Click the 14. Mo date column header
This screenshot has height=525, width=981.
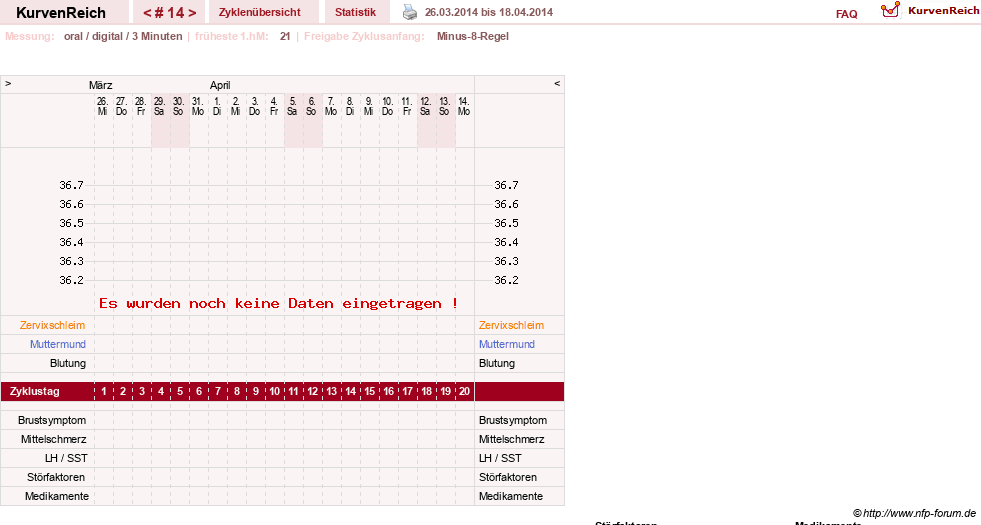pos(464,106)
